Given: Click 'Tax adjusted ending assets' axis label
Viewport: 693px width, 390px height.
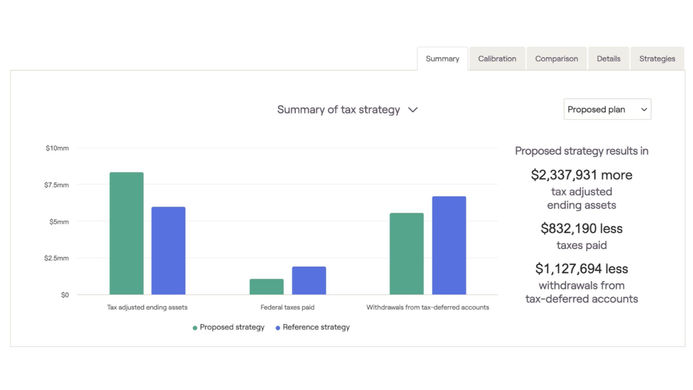Looking at the screenshot, I should point(147,307).
